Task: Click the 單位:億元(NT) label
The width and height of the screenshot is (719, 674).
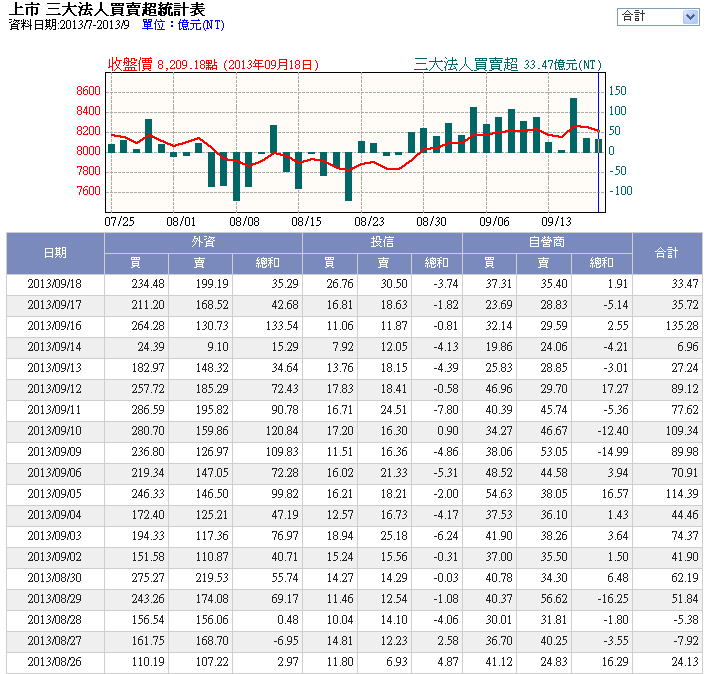Action: 183,25
